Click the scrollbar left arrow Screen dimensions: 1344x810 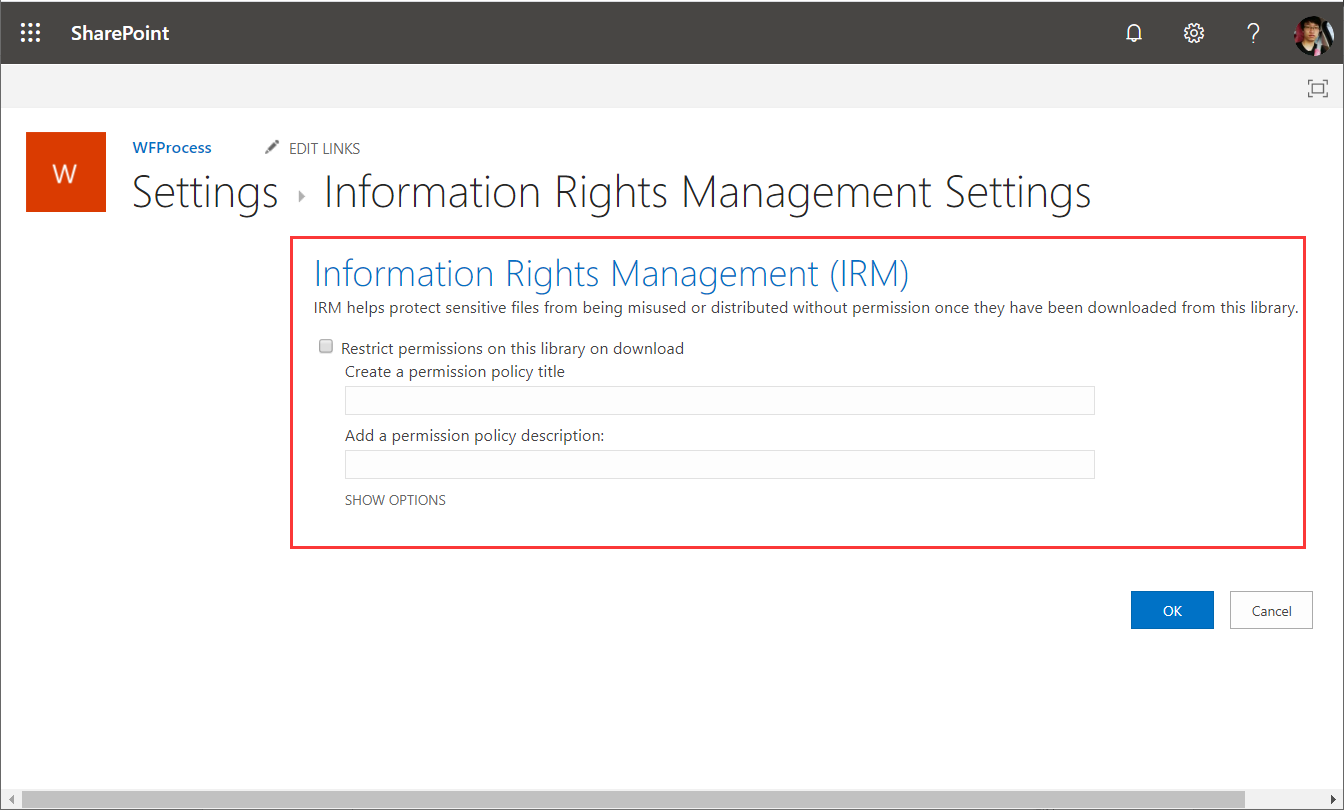(10, 800)
